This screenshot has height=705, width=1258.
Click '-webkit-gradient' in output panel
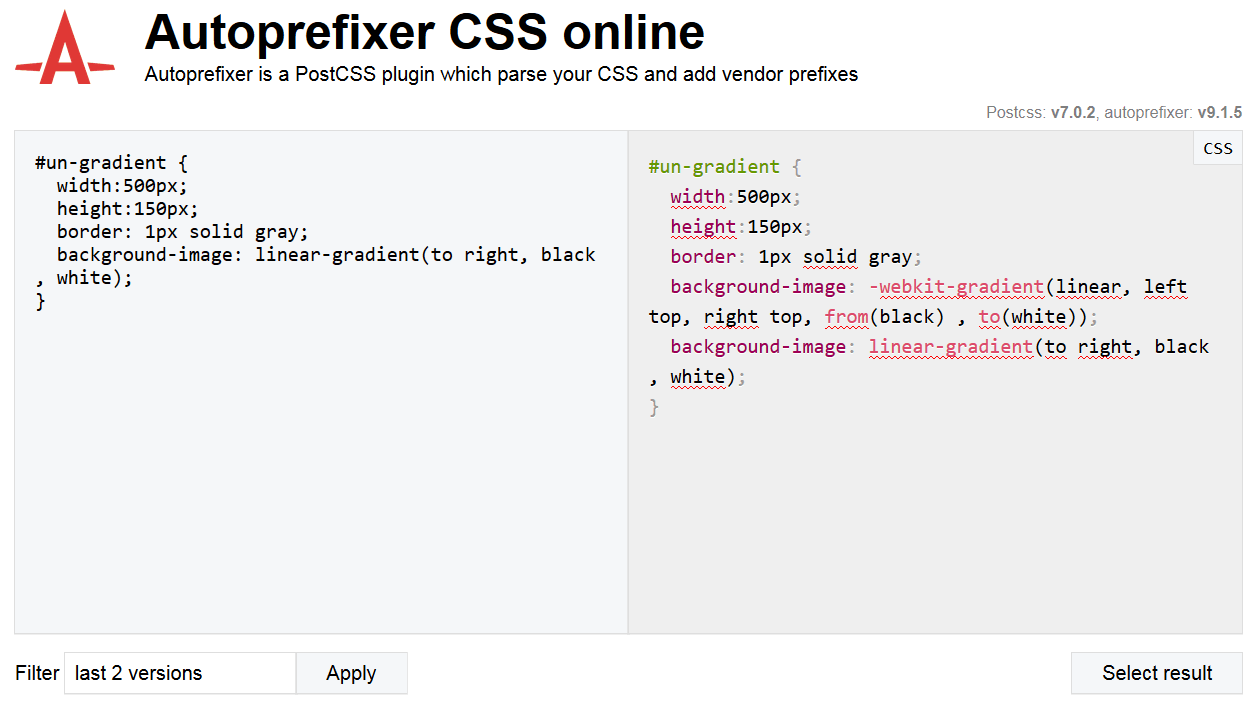tap(957, 287)
